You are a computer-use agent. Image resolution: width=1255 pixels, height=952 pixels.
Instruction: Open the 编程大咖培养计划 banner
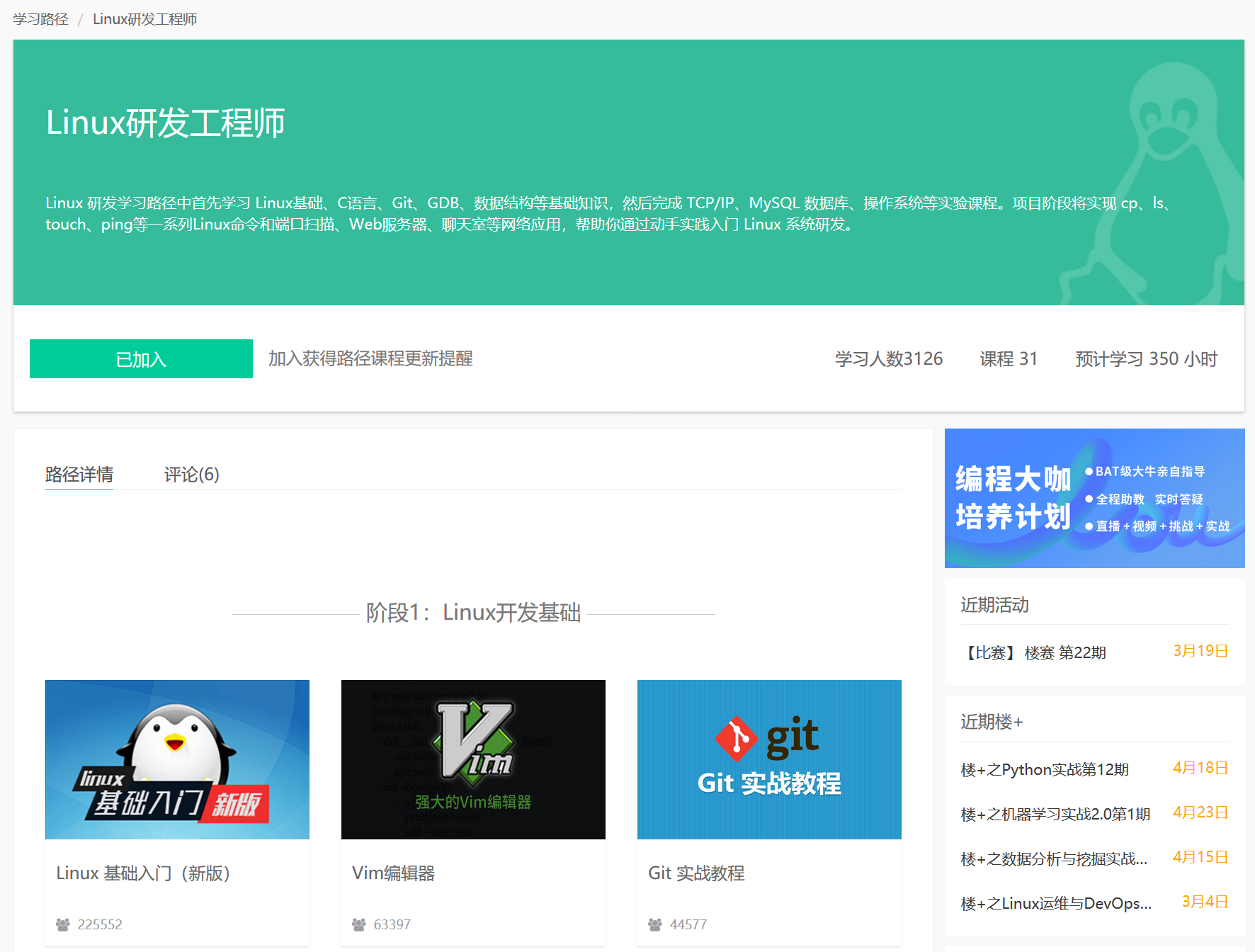click(1094, 498)
